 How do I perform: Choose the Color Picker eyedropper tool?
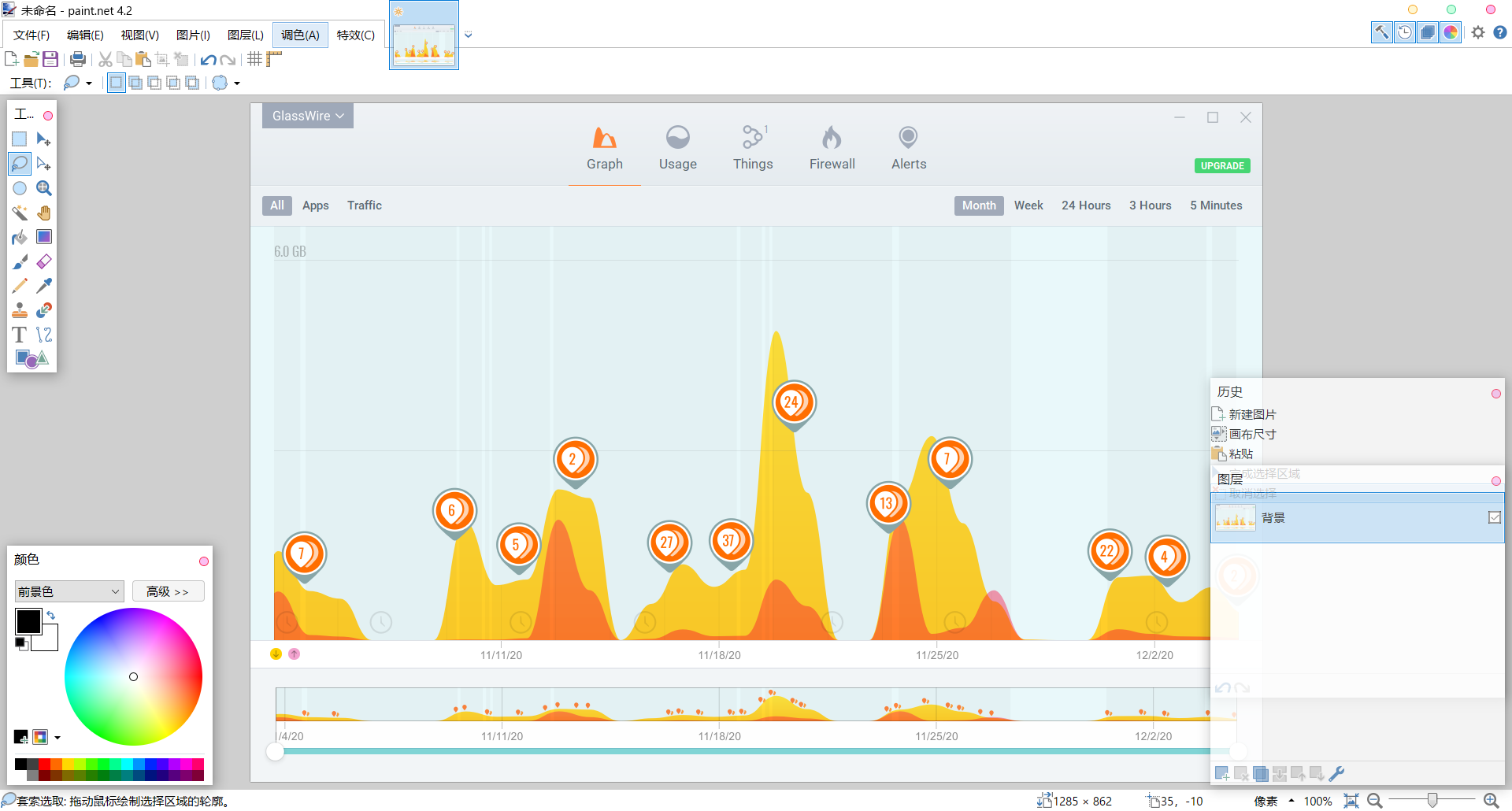[x=44, y=286]
